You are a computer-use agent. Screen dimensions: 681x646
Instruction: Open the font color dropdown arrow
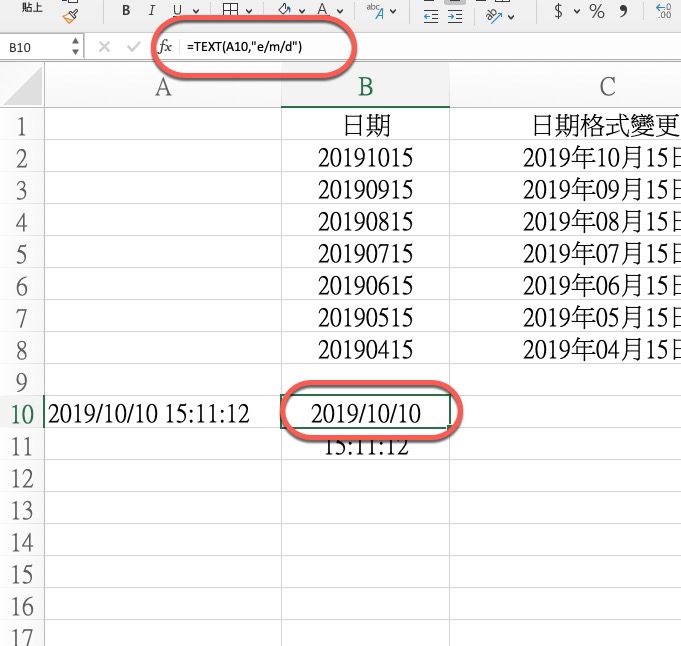click(340, 11)
